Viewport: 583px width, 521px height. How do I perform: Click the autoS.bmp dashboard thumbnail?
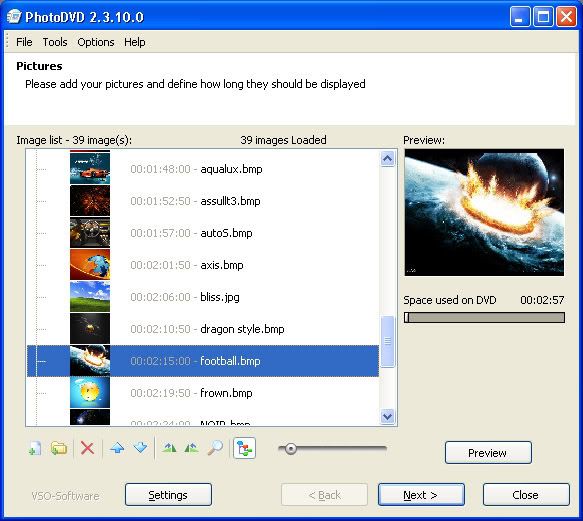tap(90, 233)
